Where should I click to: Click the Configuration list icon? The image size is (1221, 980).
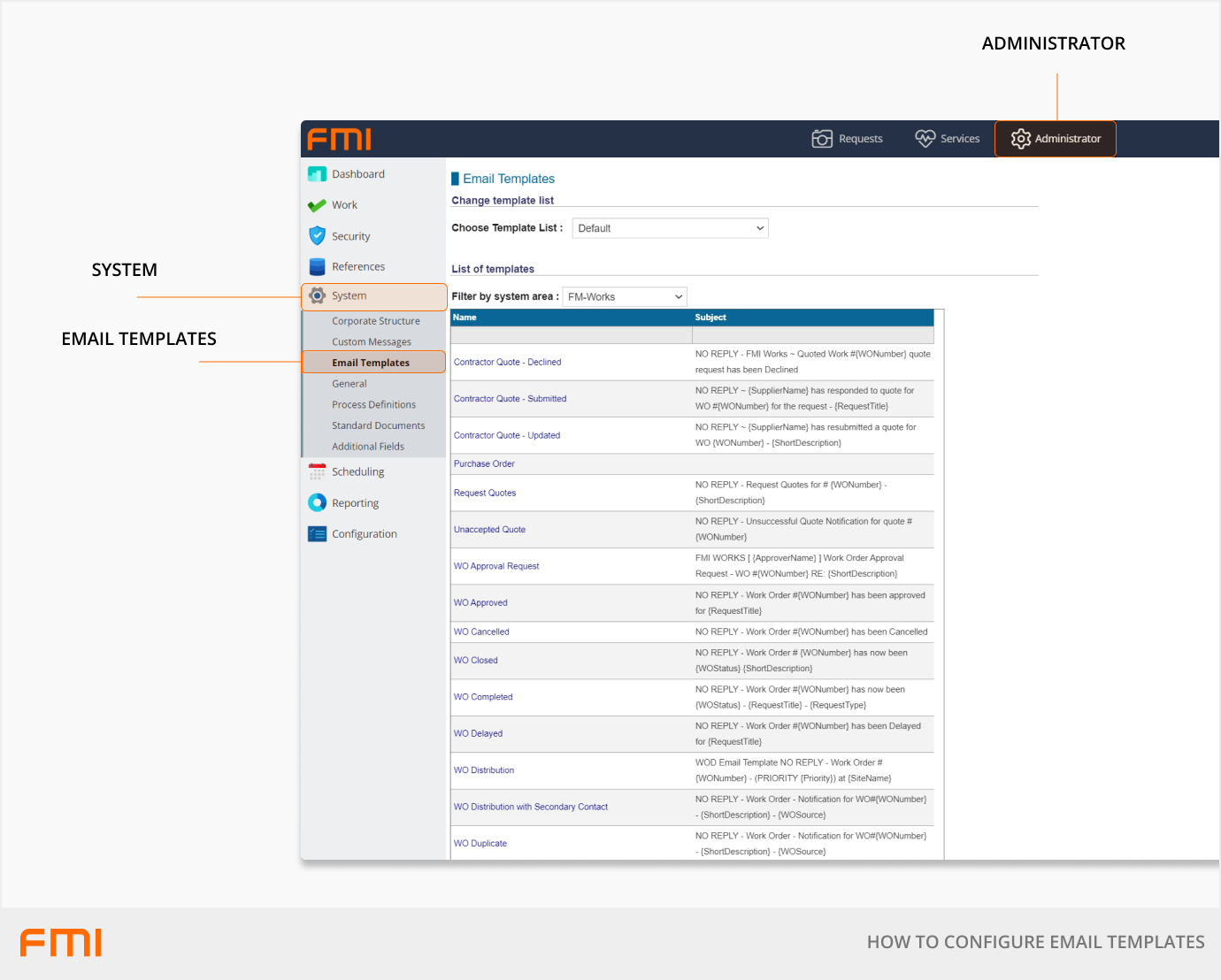coord(317,533)
